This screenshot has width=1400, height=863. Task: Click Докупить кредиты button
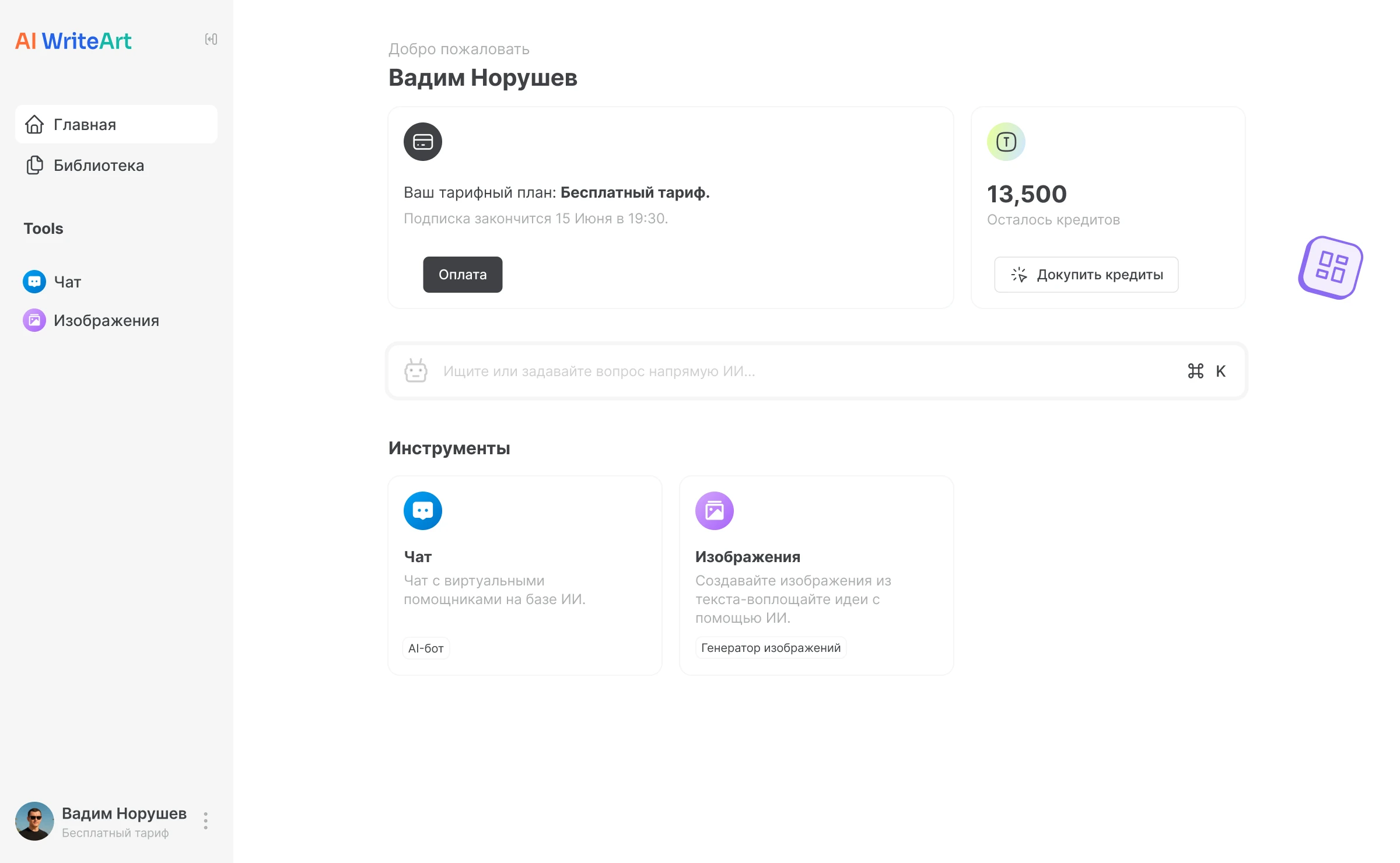(x=1086, y=275)
